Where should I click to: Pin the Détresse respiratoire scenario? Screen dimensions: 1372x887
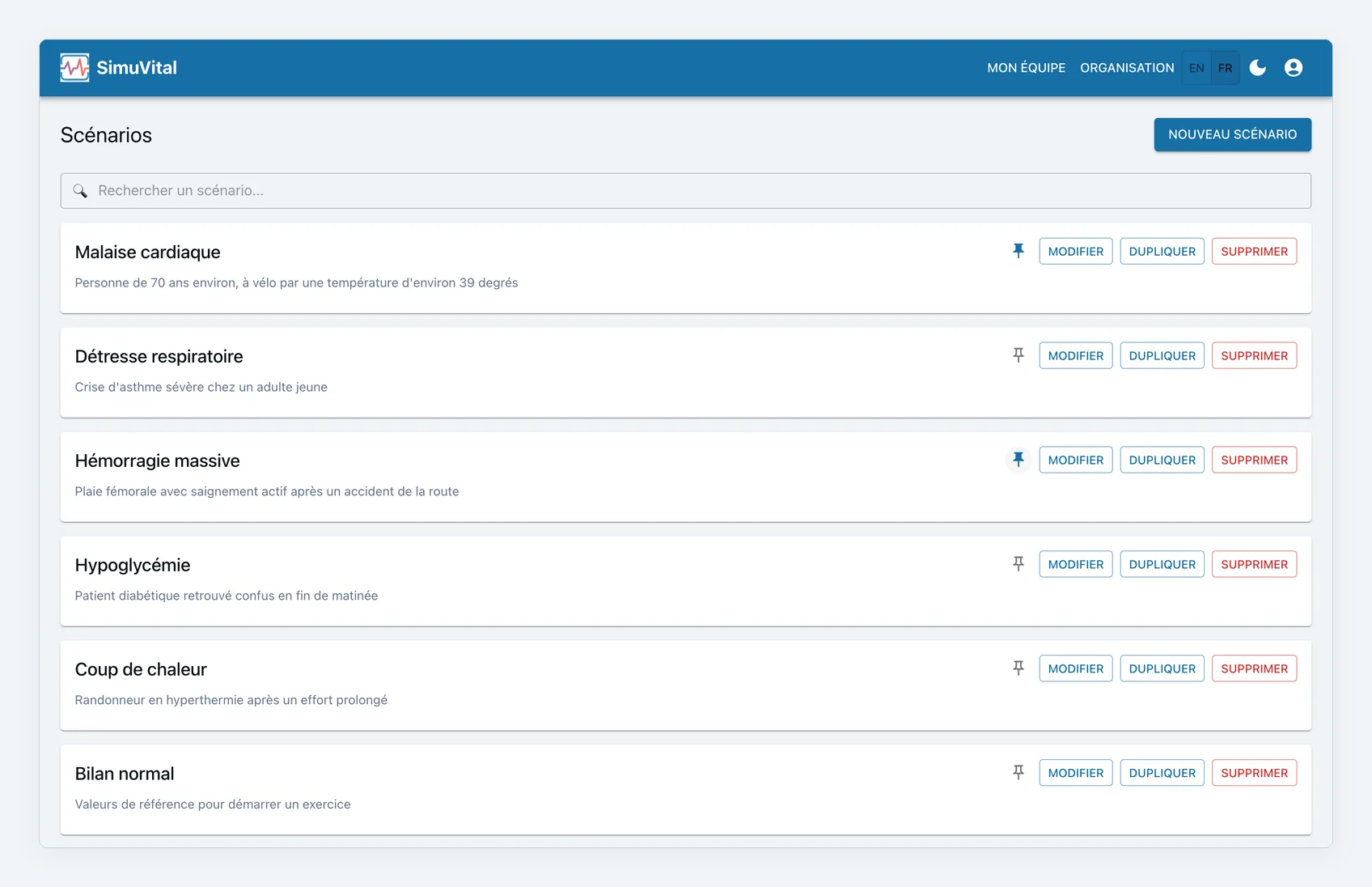click(1018, 356)
